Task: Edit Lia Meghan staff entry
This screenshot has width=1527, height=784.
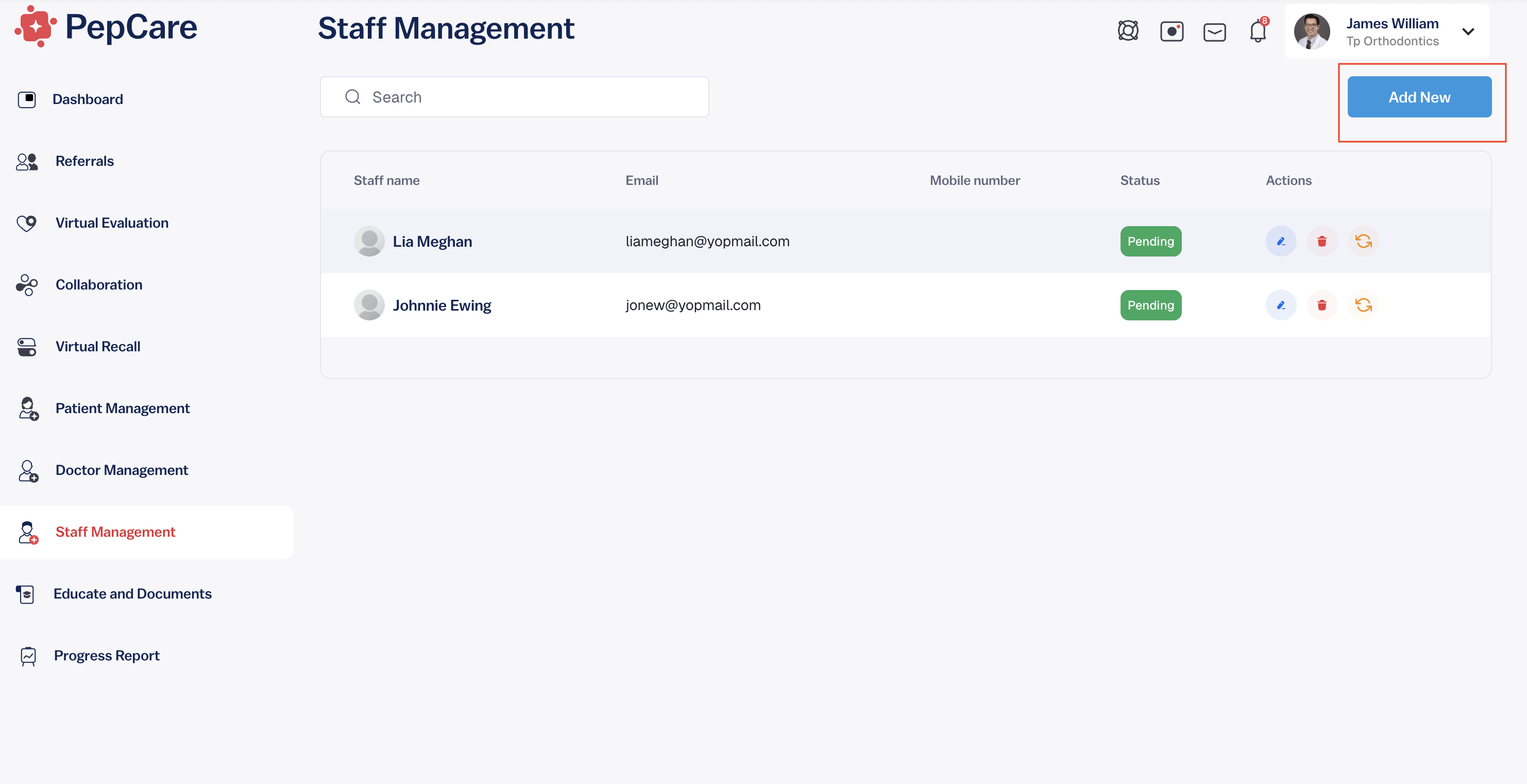Action: point(1281,241)
